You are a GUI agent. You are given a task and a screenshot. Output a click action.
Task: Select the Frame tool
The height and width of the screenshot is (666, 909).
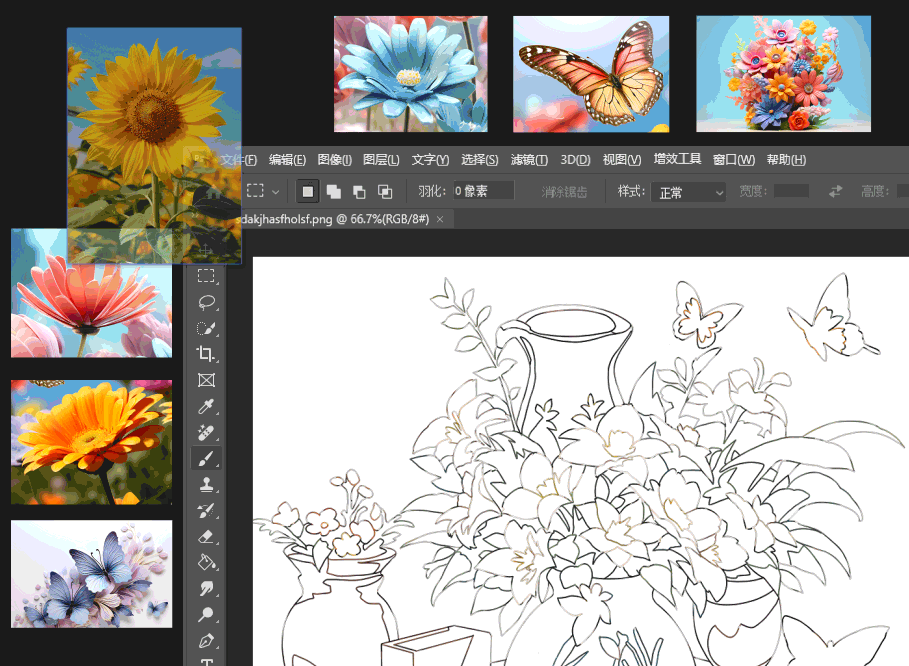[x=207, y=380]
